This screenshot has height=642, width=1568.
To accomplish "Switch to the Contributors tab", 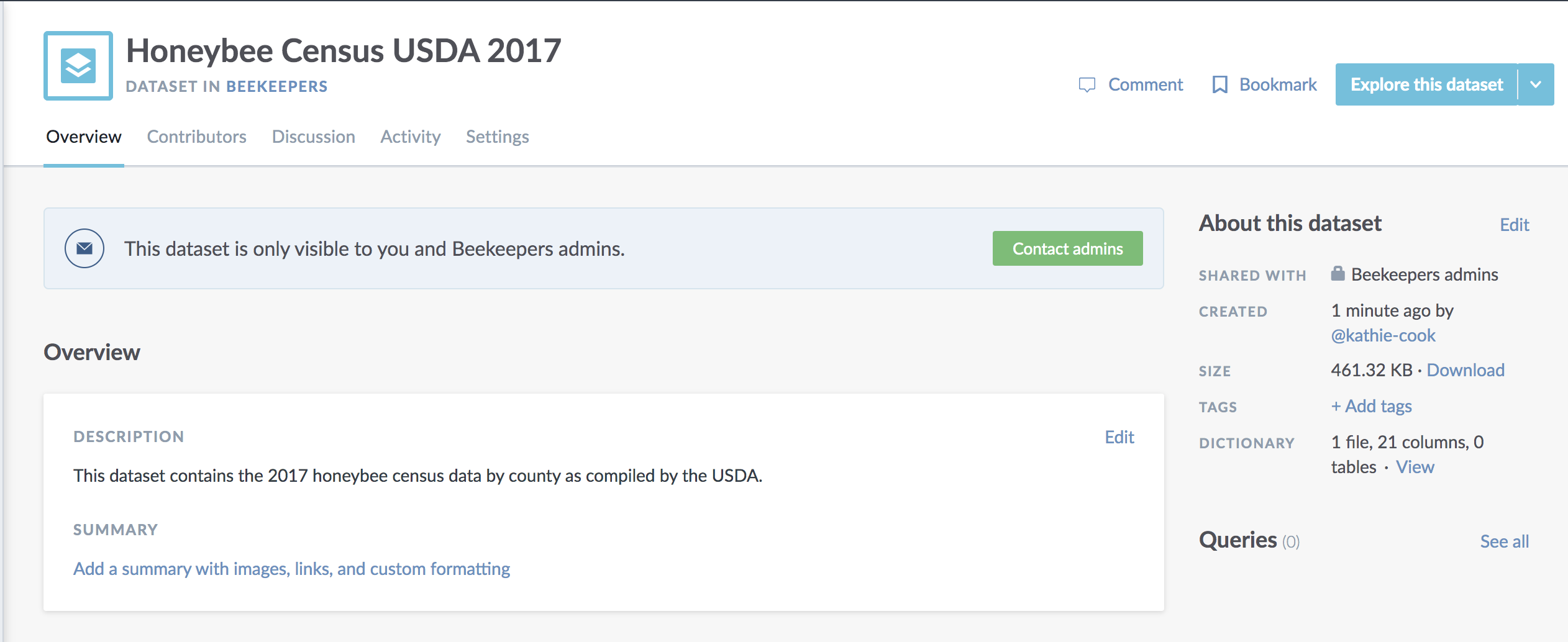I will [x=197, y=137].
